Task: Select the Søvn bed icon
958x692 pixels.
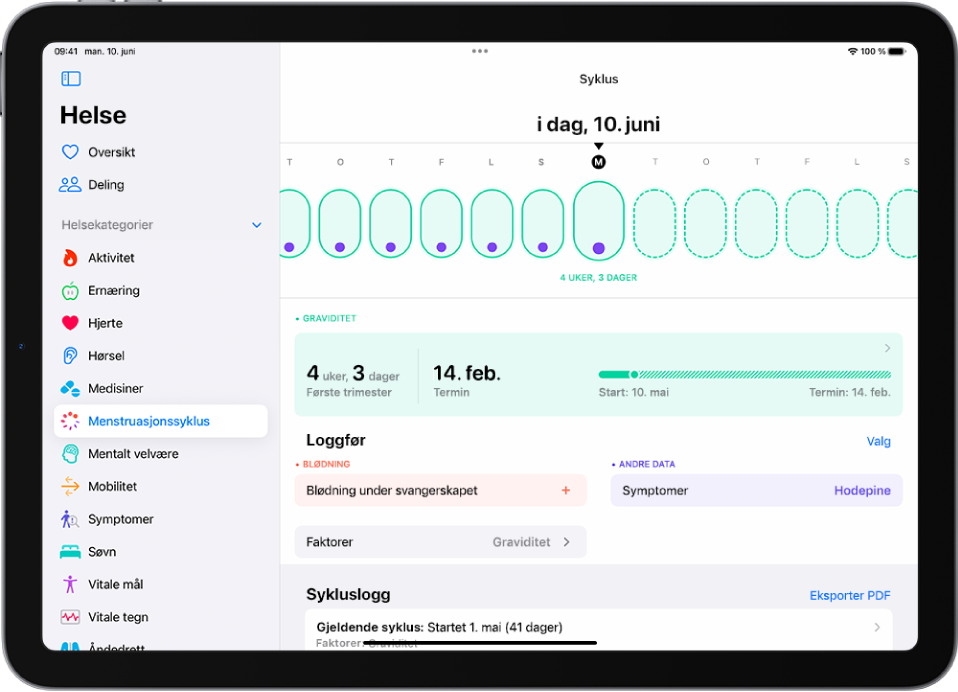Action: click(70, 552)
